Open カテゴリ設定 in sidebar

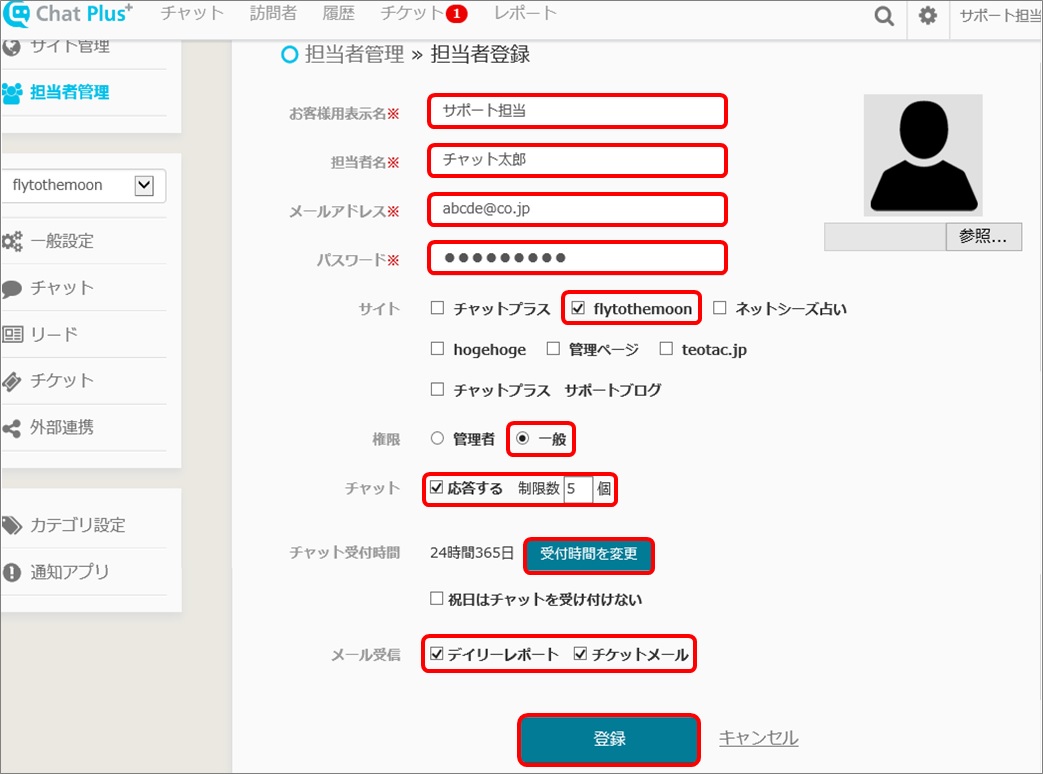[78, 525]
